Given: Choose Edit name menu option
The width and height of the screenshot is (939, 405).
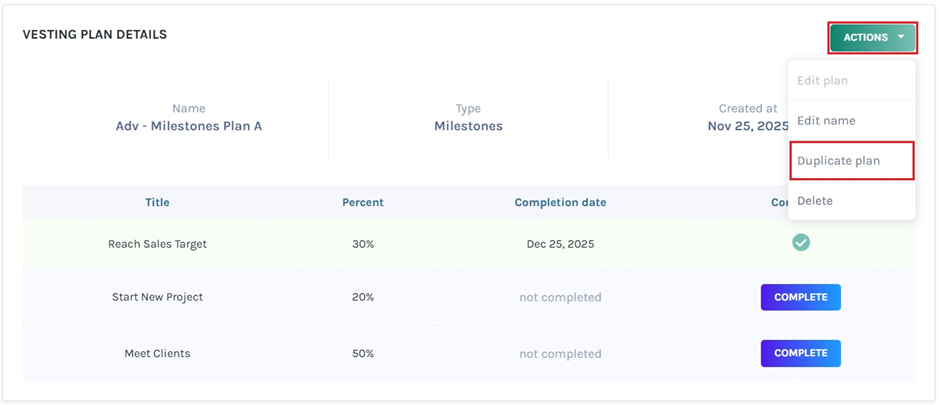Looking at the screenshot, I should pyautogui.click(x=826, y=120).
